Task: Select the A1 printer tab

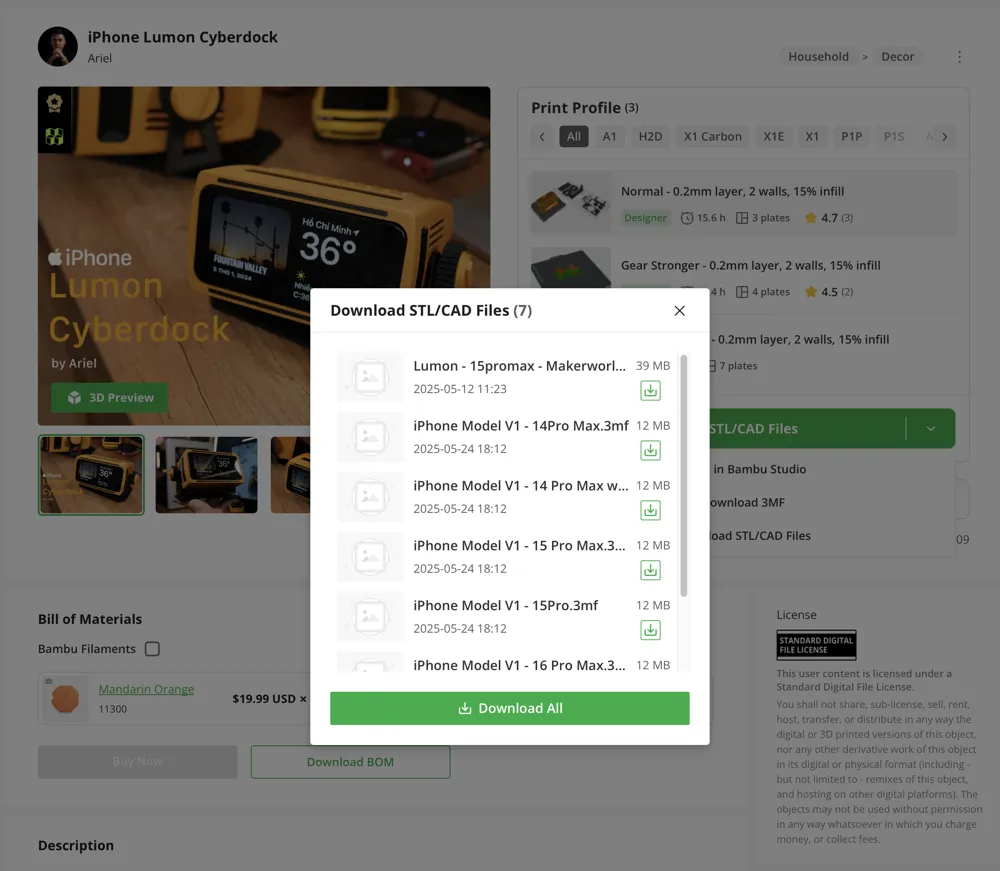Action: click(x=609, y=136)
